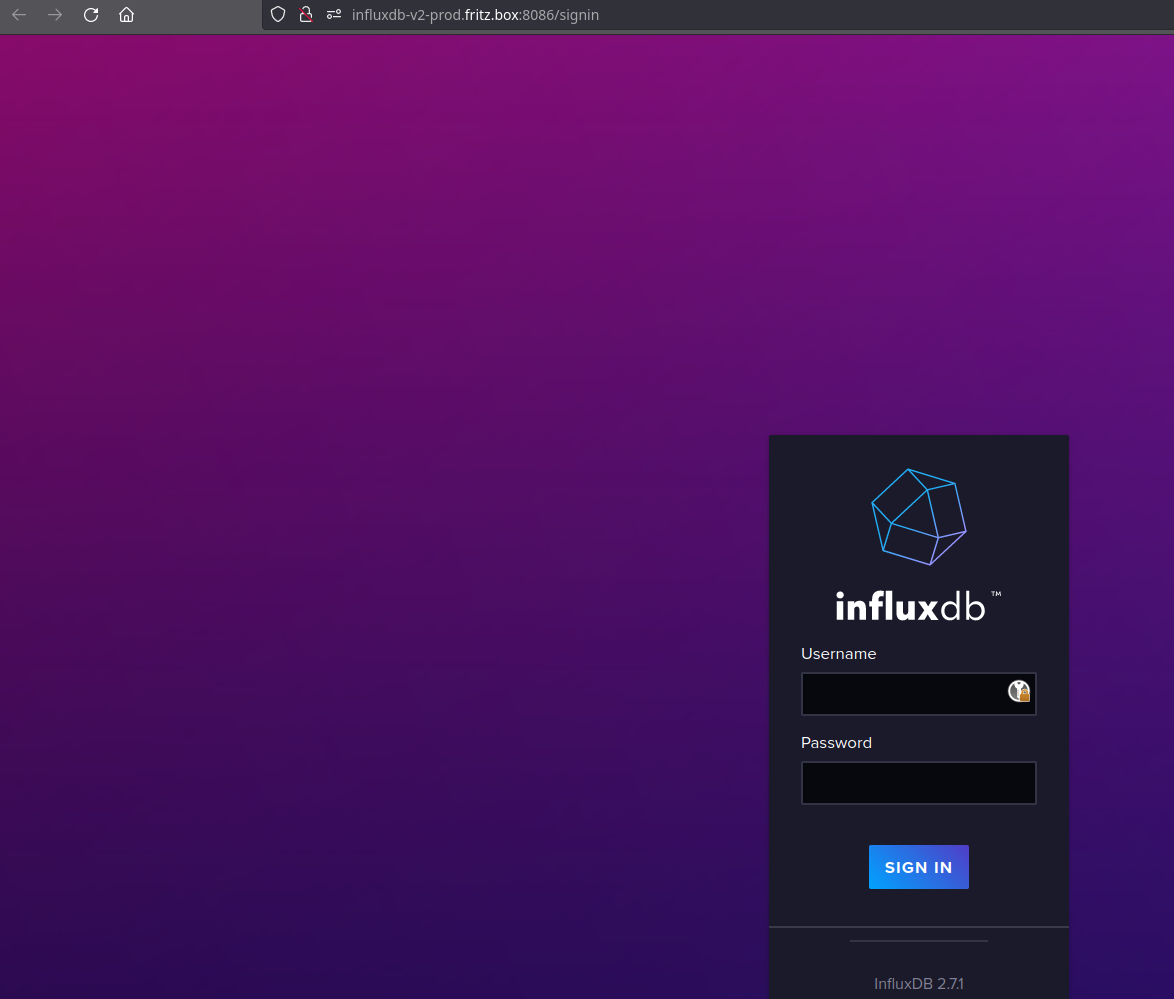Reload the page with the refresh icon
Screen dimensions: 1174x999
tap(91, 15)
